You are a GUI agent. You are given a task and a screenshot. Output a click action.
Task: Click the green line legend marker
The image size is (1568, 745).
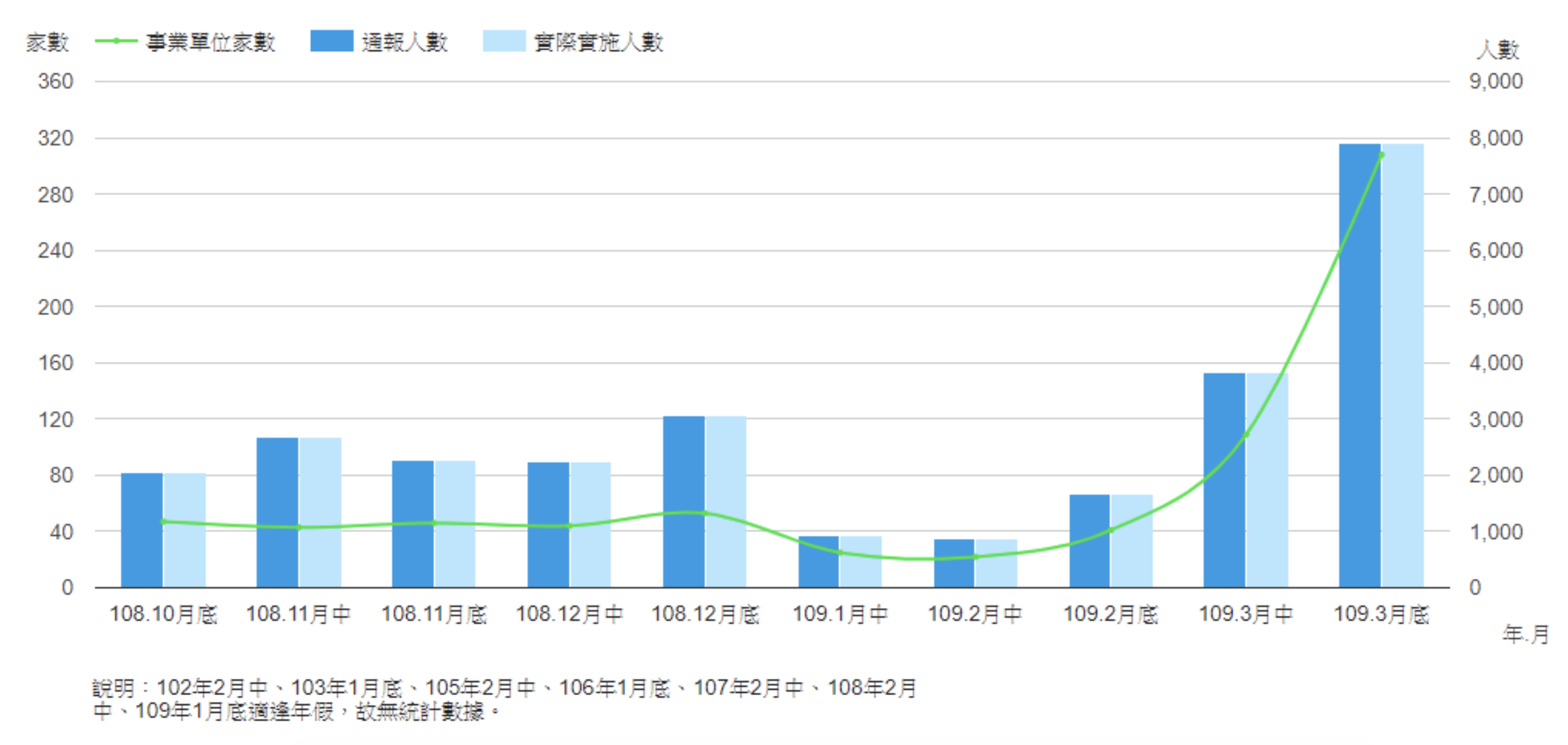116,41
